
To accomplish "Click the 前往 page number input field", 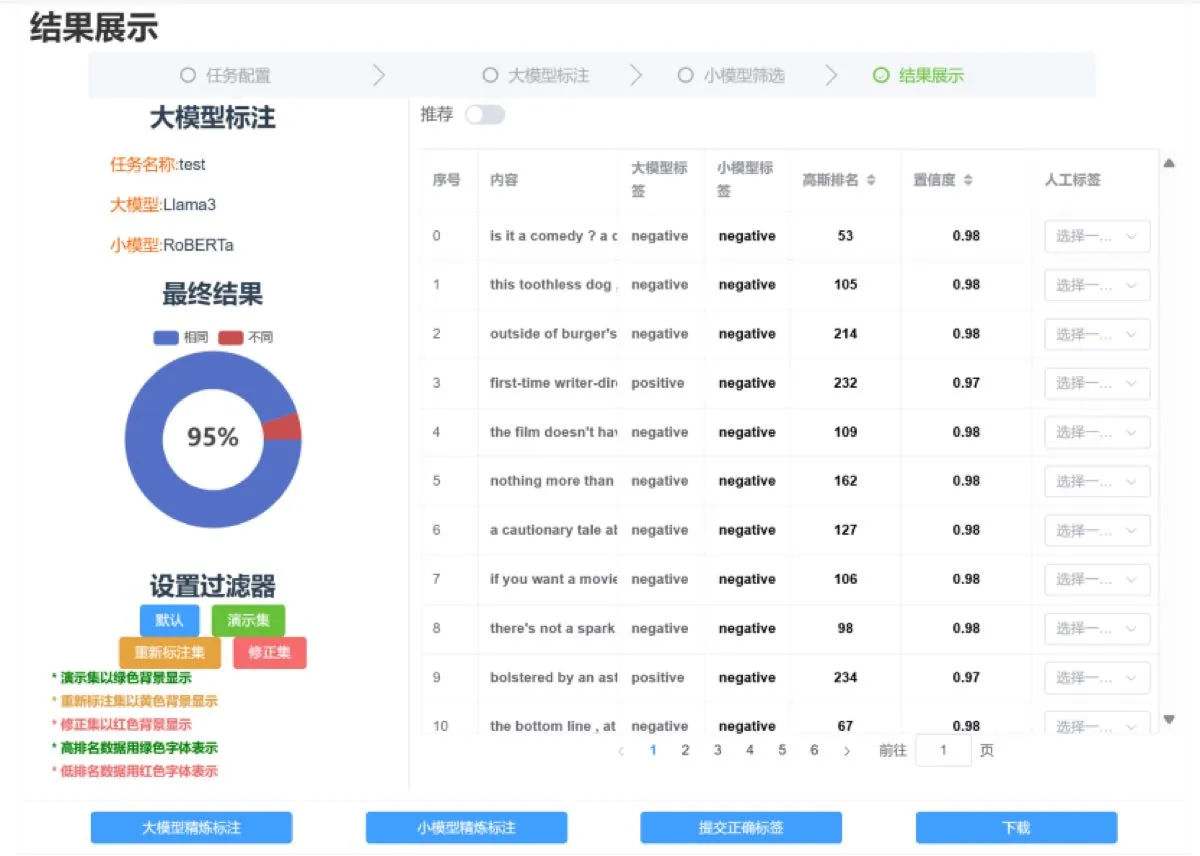I will click(x=943, y=750).
